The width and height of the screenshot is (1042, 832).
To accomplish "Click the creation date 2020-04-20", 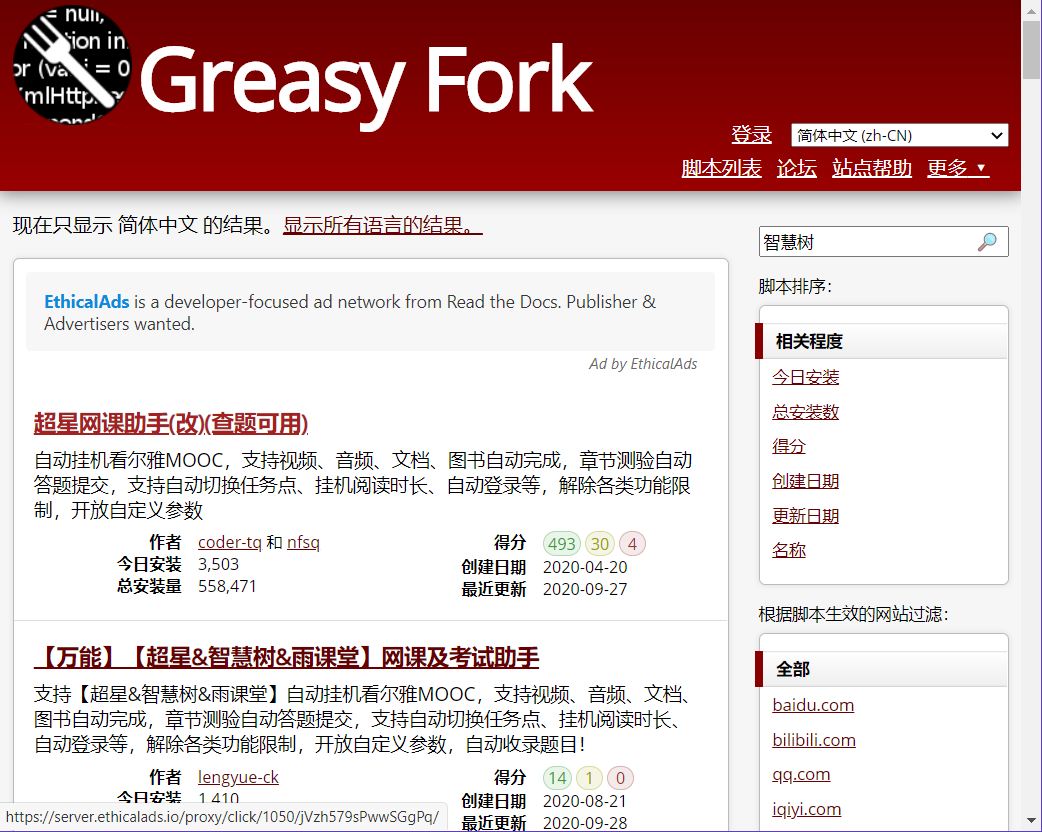I will click(585, 568).
